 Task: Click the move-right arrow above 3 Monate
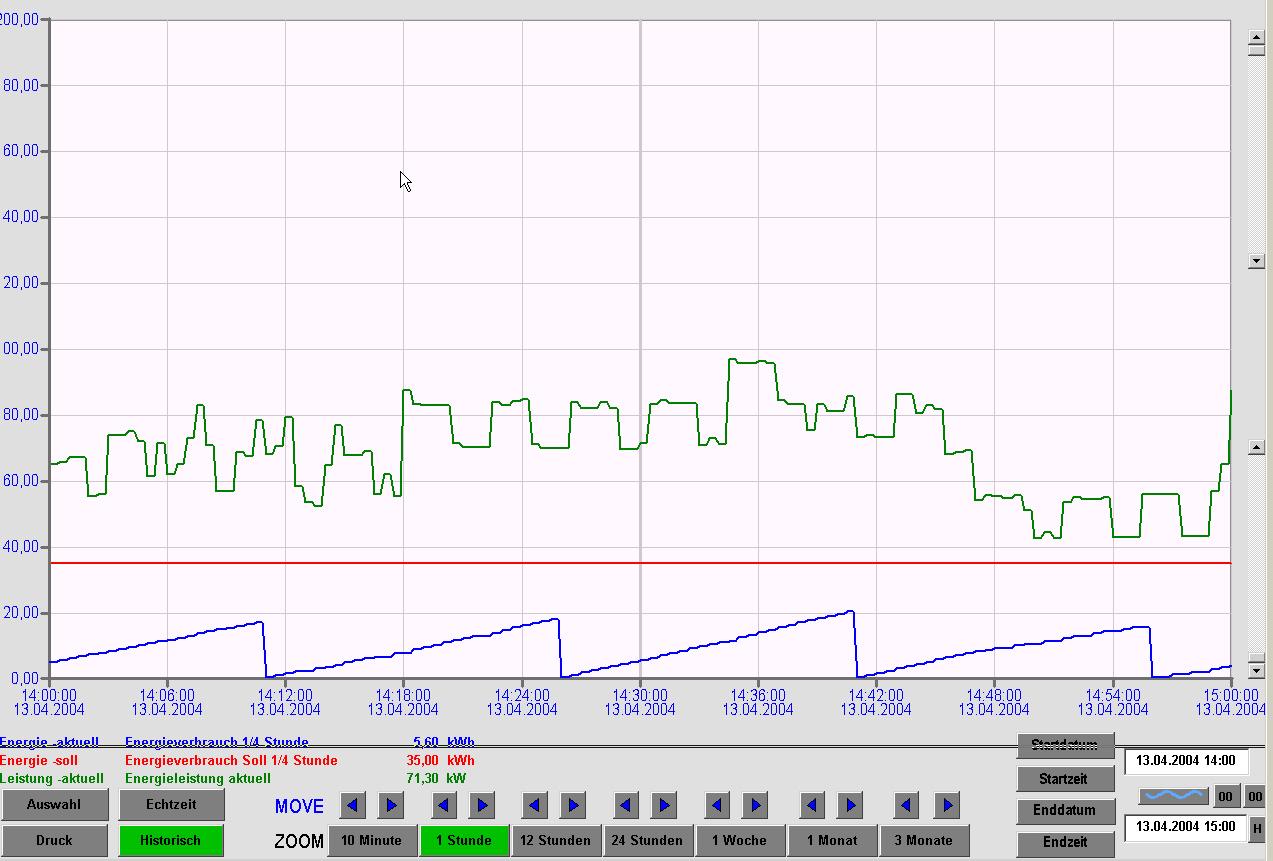click(x=946, y=805)
